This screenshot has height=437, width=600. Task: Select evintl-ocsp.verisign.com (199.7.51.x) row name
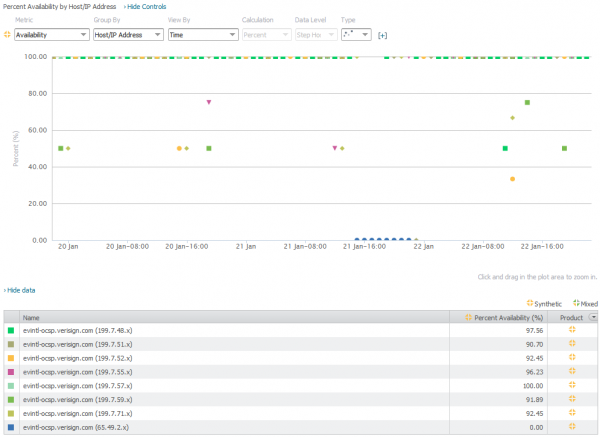coord(77,344)
